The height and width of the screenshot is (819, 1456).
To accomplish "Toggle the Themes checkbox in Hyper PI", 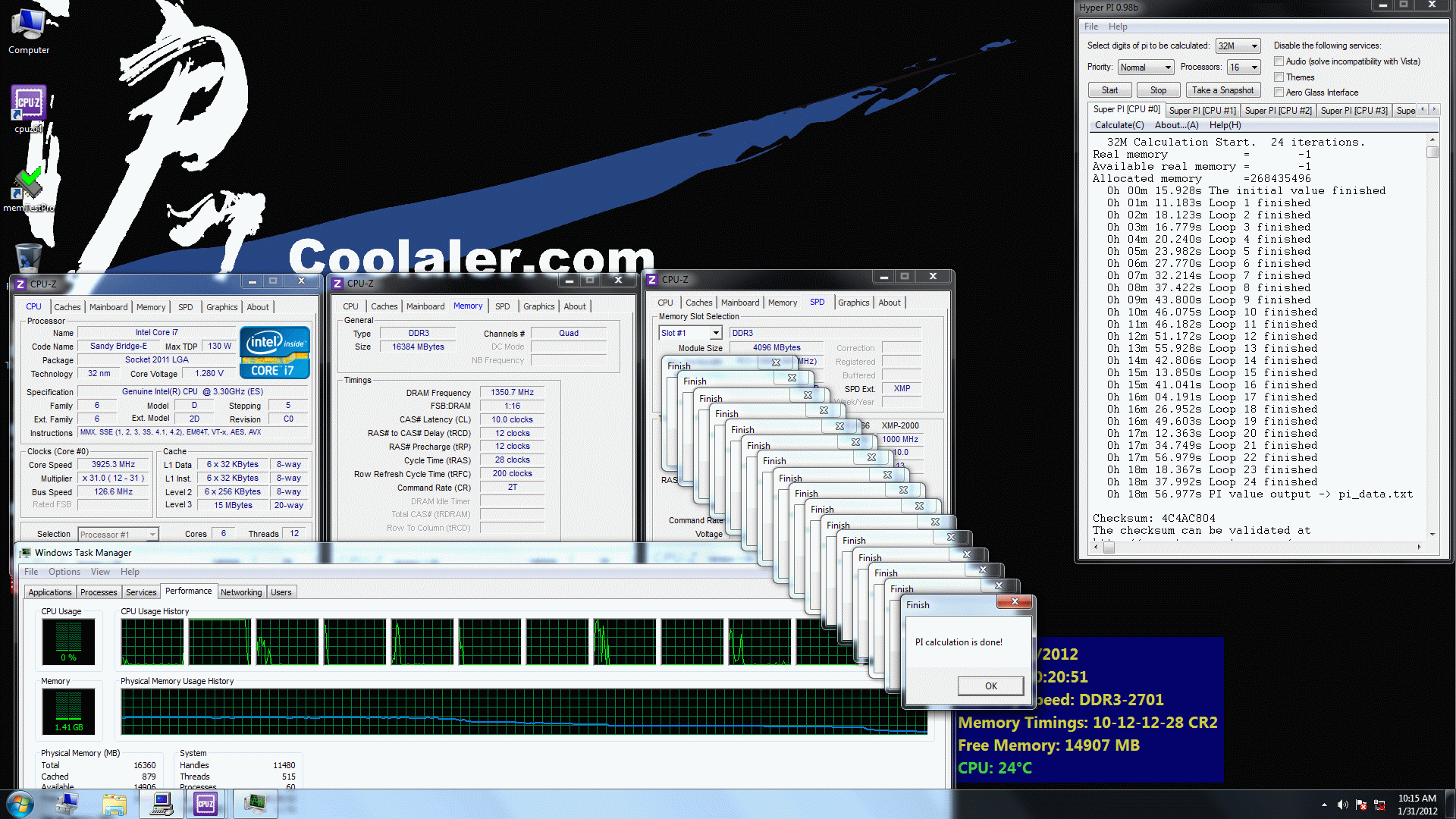I will tap(1279, 77).
